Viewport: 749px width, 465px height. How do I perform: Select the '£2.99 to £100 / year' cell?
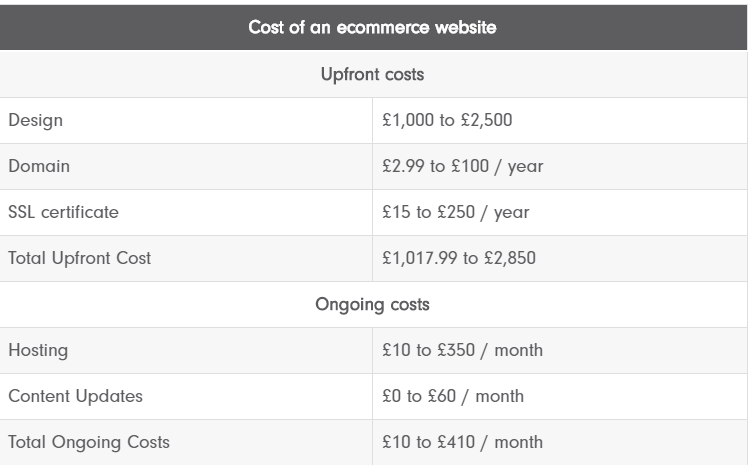(462, 166)
